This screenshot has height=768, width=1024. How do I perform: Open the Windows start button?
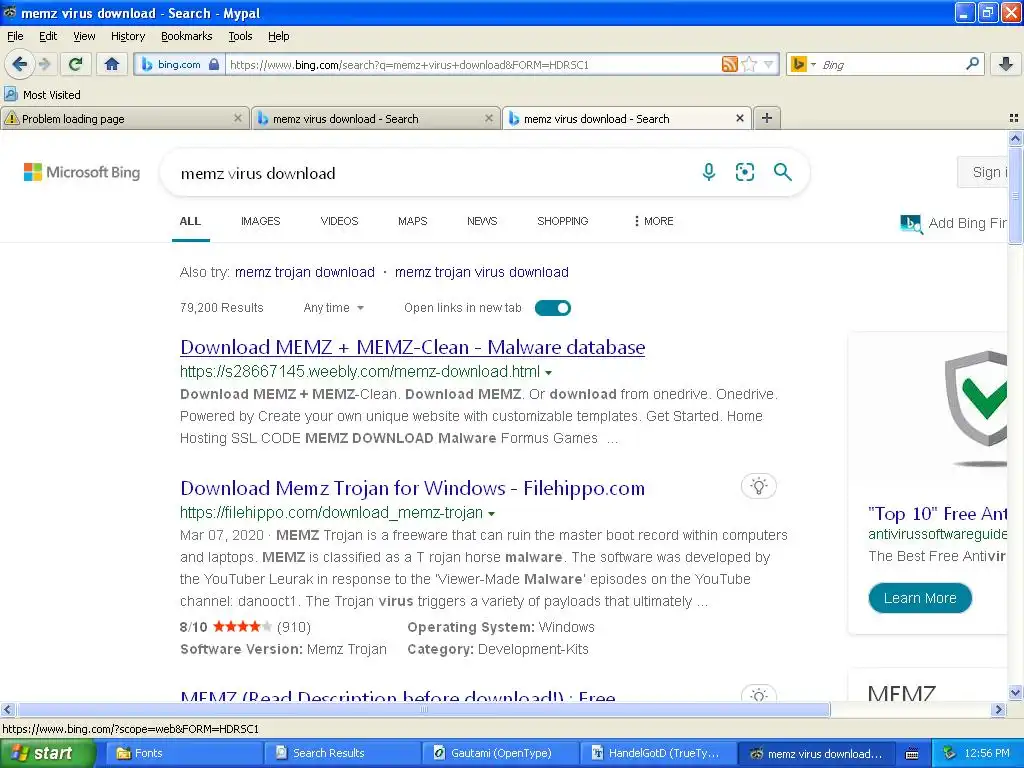48,754
